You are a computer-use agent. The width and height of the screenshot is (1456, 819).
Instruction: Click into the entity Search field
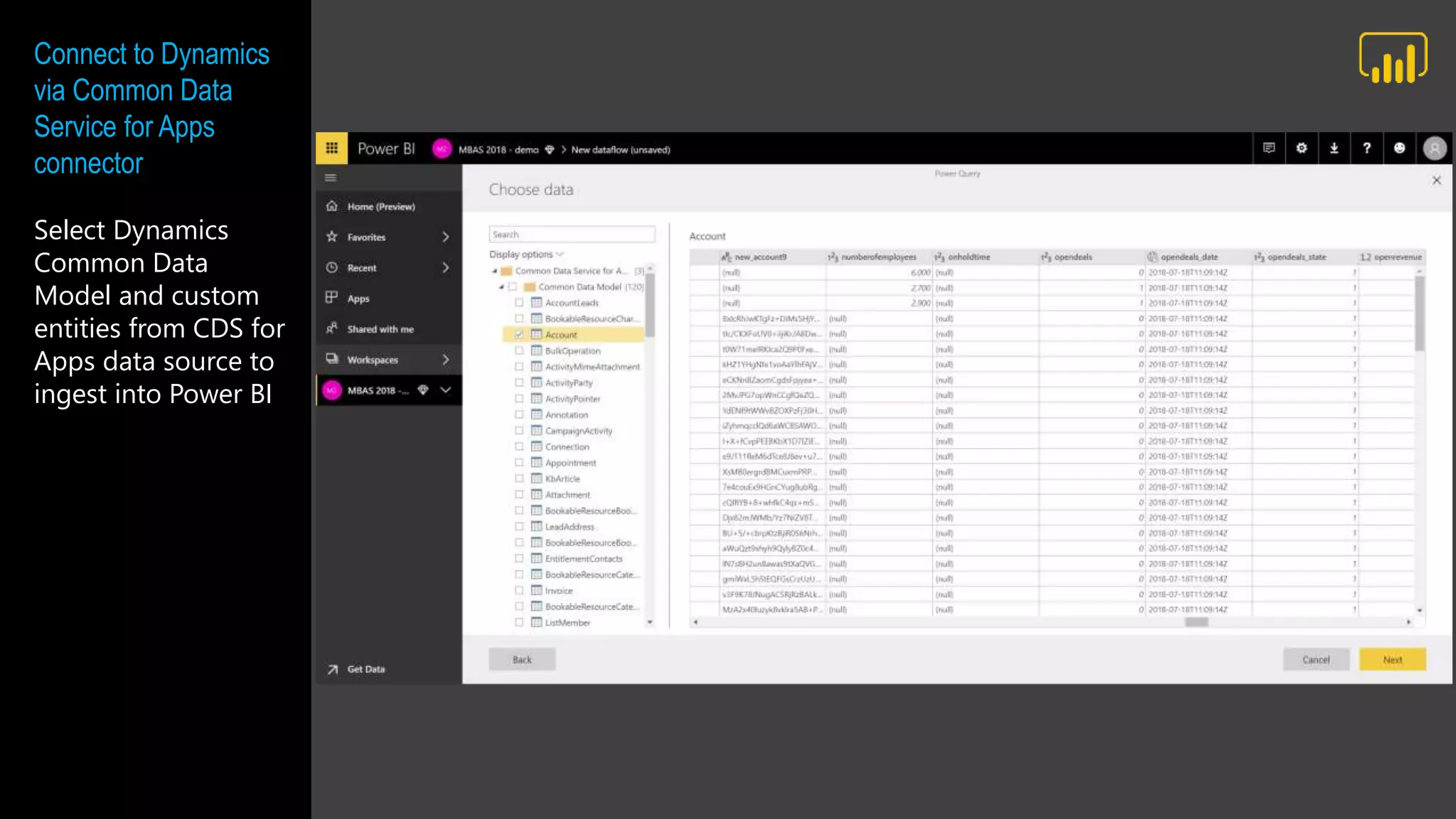572,235
